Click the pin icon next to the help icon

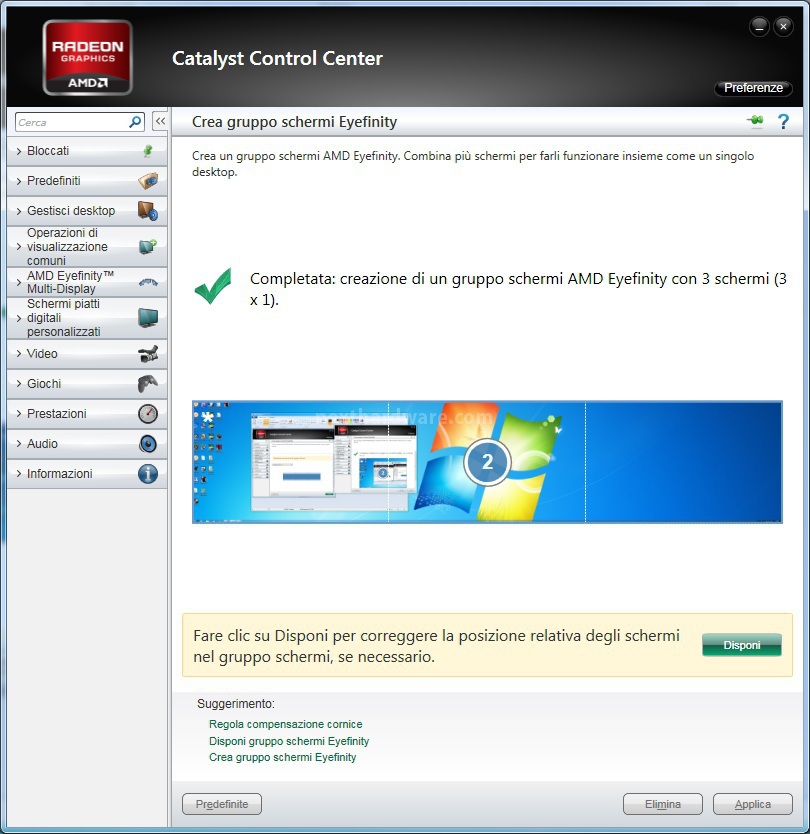[755, 121]
